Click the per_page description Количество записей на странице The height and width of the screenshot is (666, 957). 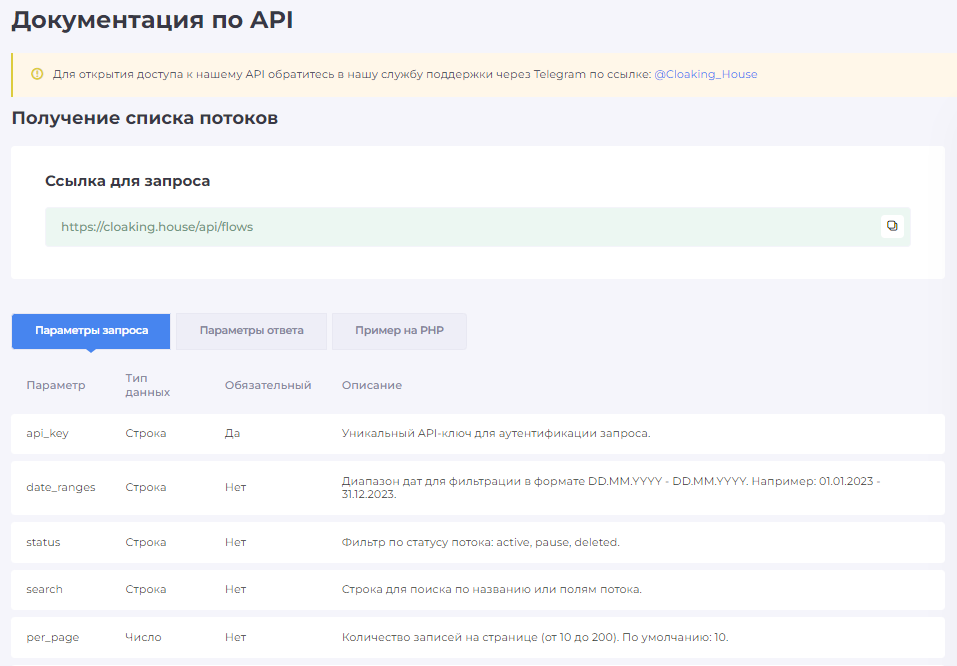tap(535, 637)
